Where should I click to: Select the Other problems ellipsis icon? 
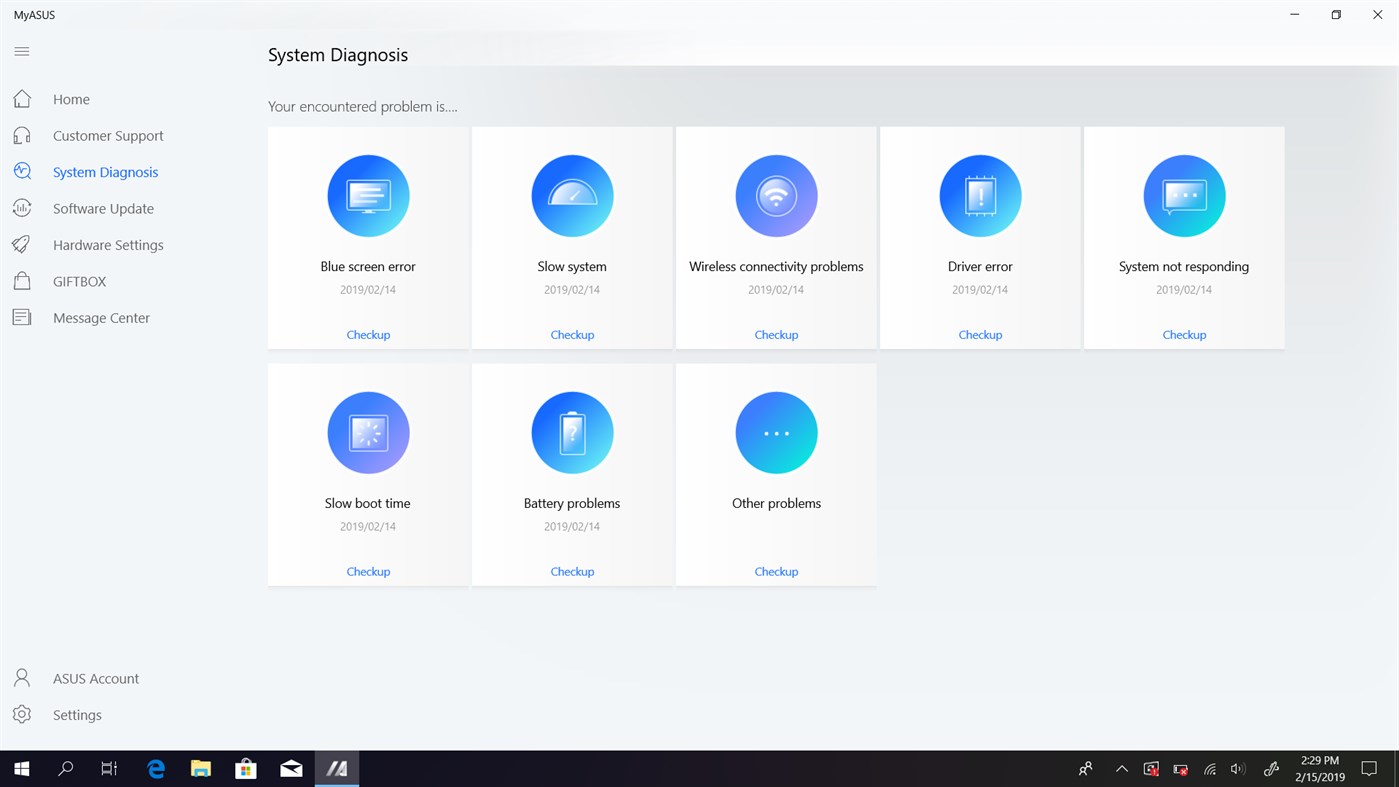(776, 433)
